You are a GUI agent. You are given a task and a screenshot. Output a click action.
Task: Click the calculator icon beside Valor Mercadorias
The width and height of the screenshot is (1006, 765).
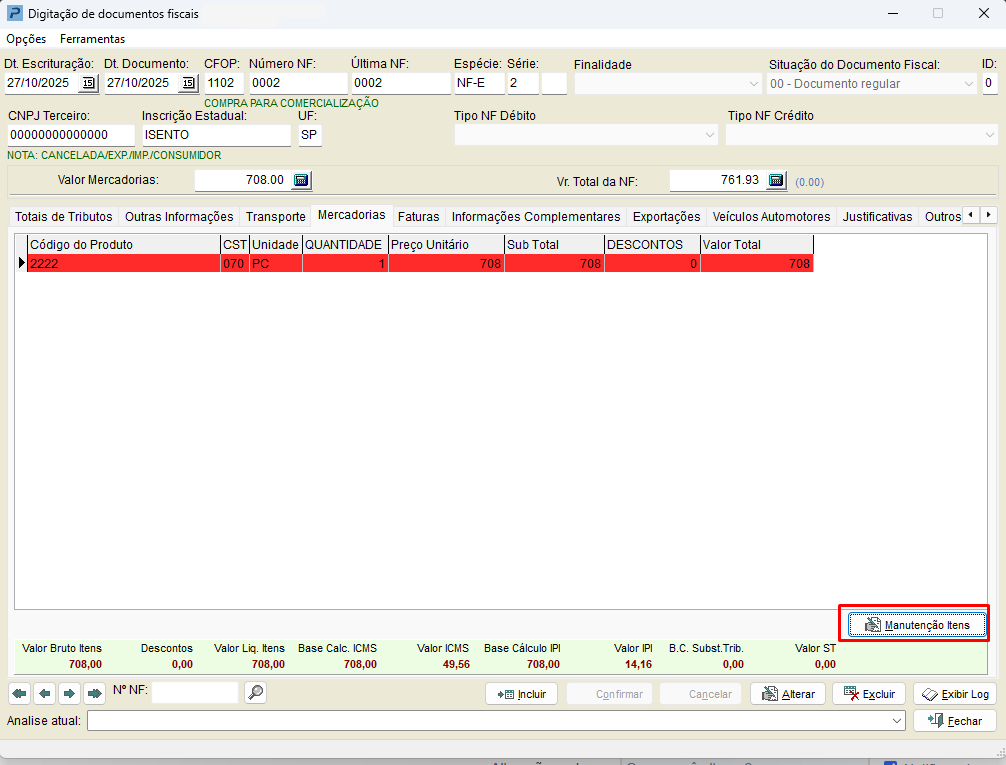click(302, 181)
